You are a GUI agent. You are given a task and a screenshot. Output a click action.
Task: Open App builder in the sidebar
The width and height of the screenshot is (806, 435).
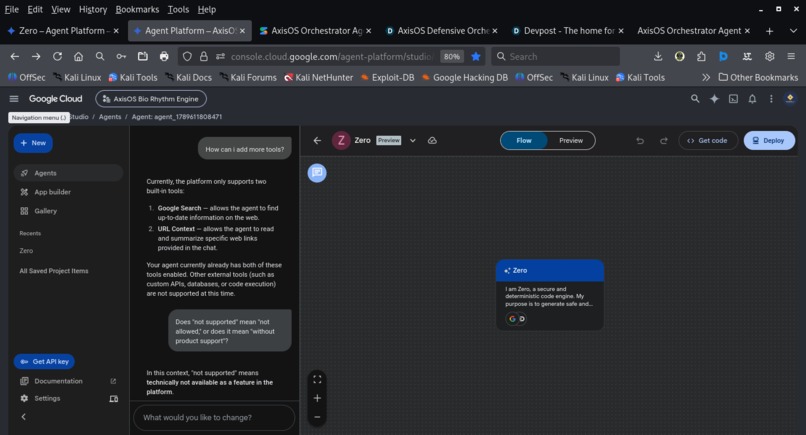pyautogui.click(x=68, y=192)
